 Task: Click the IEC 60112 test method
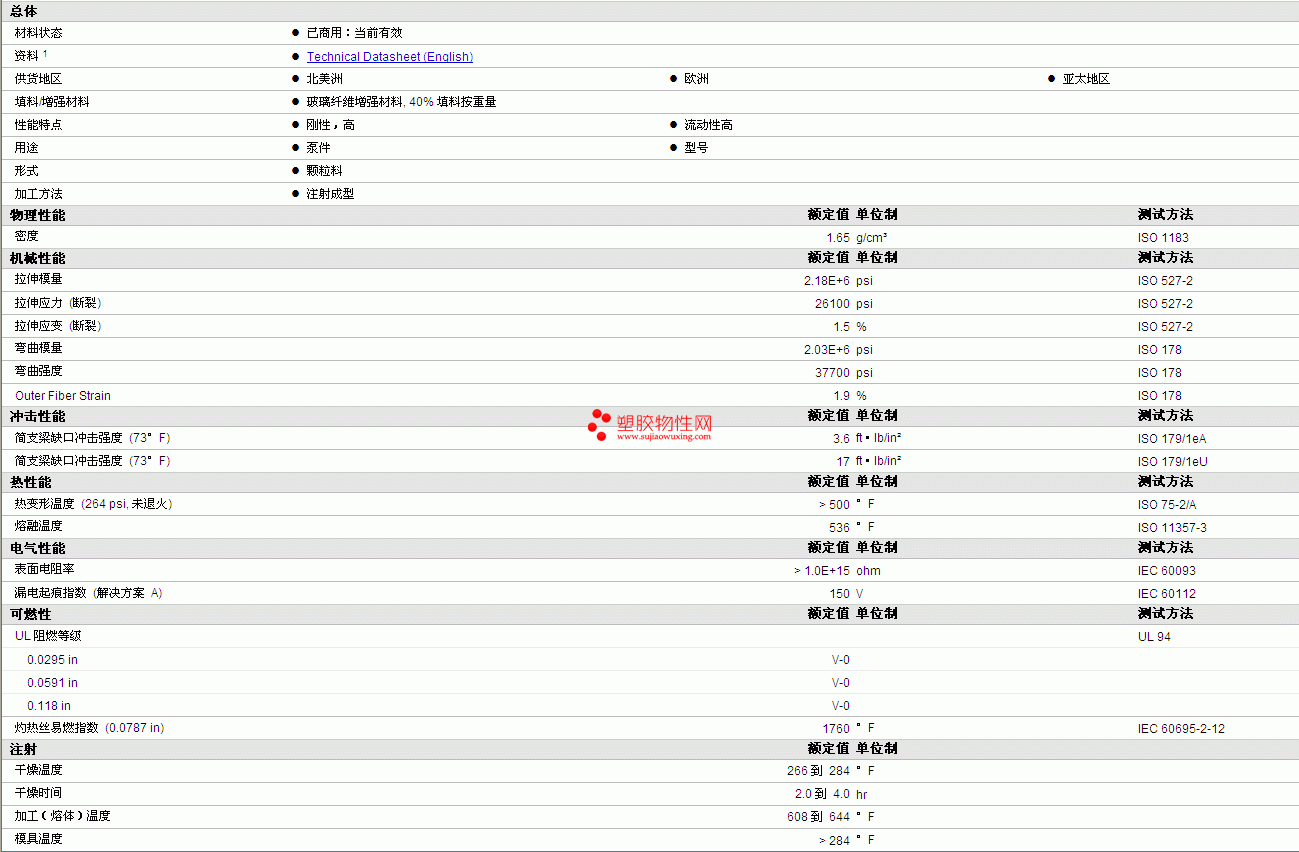point(1166,594)
